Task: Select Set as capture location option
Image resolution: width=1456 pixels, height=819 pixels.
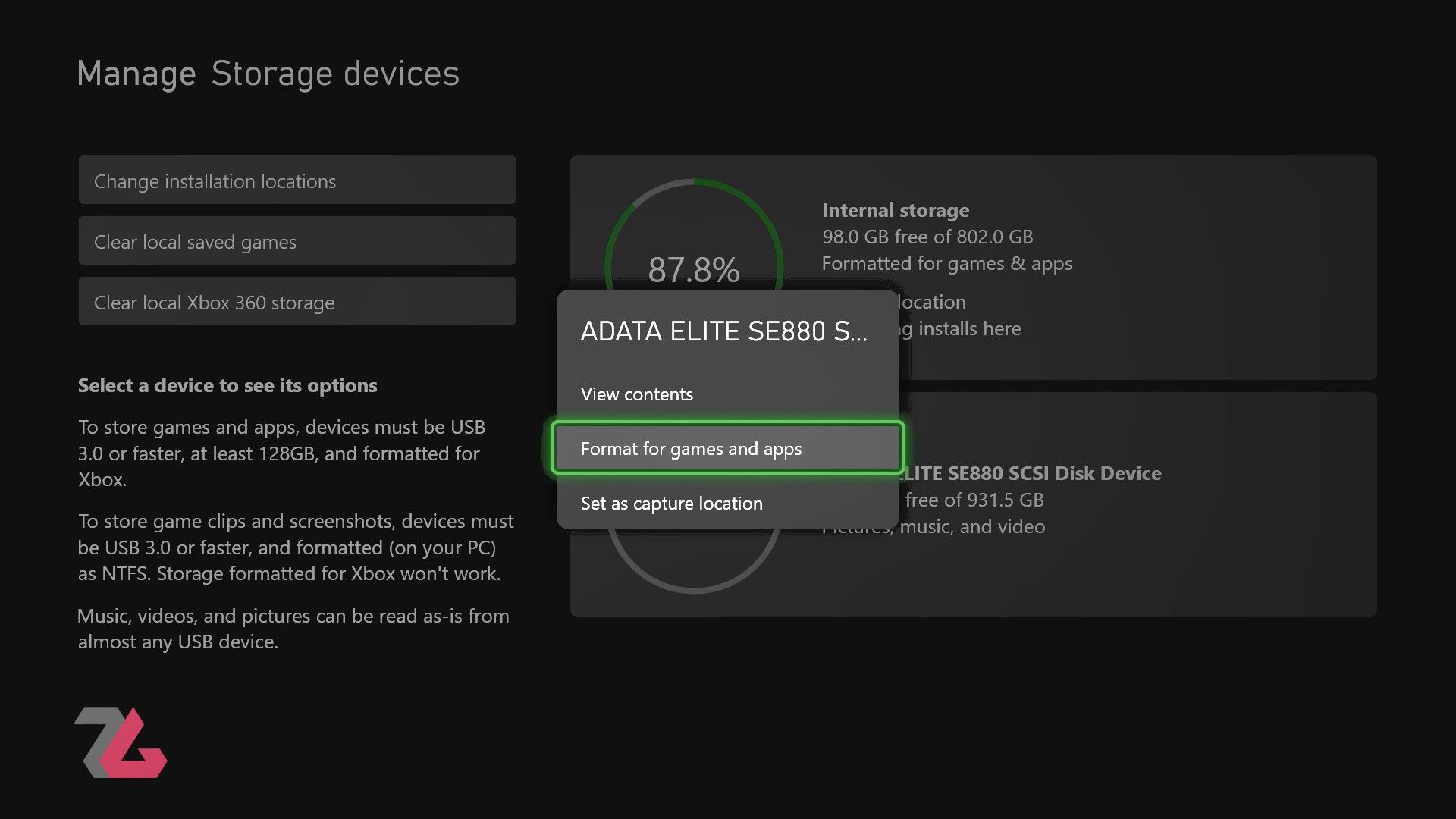Action: tap(671, 504)
